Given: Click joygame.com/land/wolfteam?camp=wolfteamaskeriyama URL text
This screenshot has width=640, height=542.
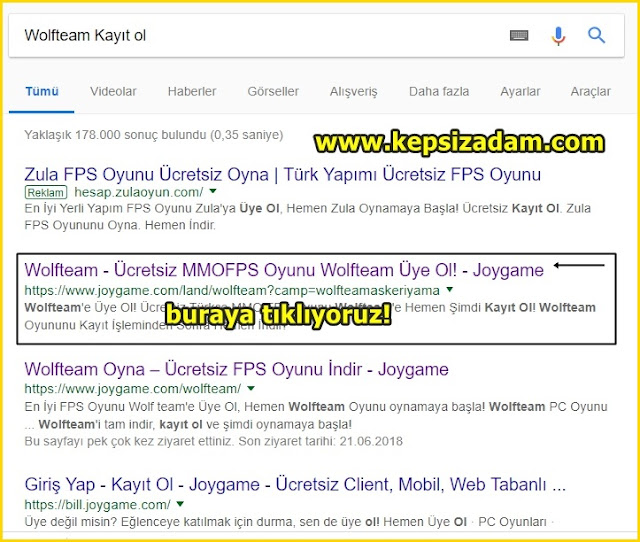Looking at the screenshot, I should [232, 290].
